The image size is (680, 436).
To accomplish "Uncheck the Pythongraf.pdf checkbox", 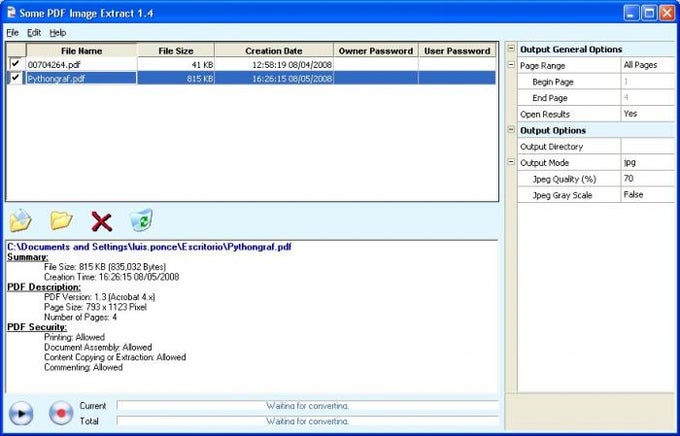I will pos(16,78).
